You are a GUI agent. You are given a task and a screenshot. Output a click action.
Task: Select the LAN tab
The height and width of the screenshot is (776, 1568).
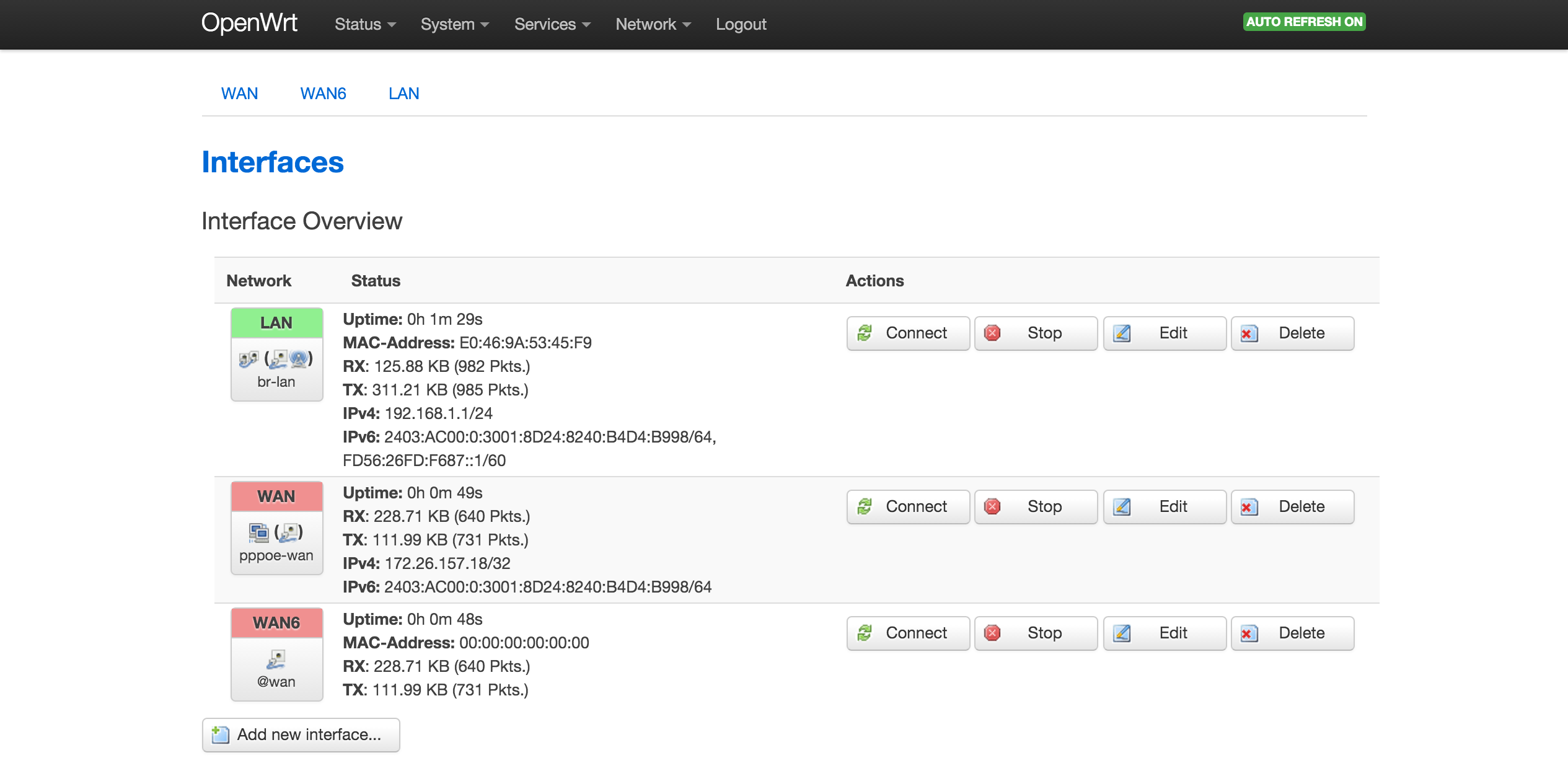click(403, 94)
